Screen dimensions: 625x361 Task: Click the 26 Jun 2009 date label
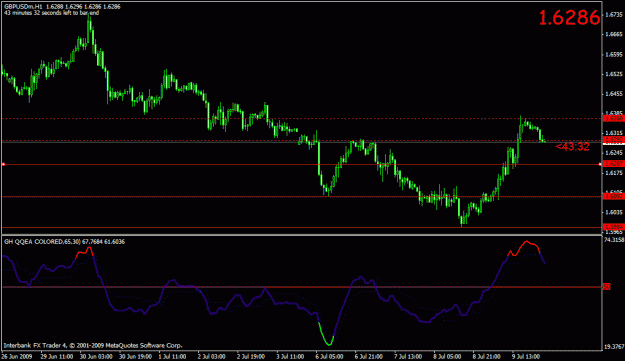17,356
